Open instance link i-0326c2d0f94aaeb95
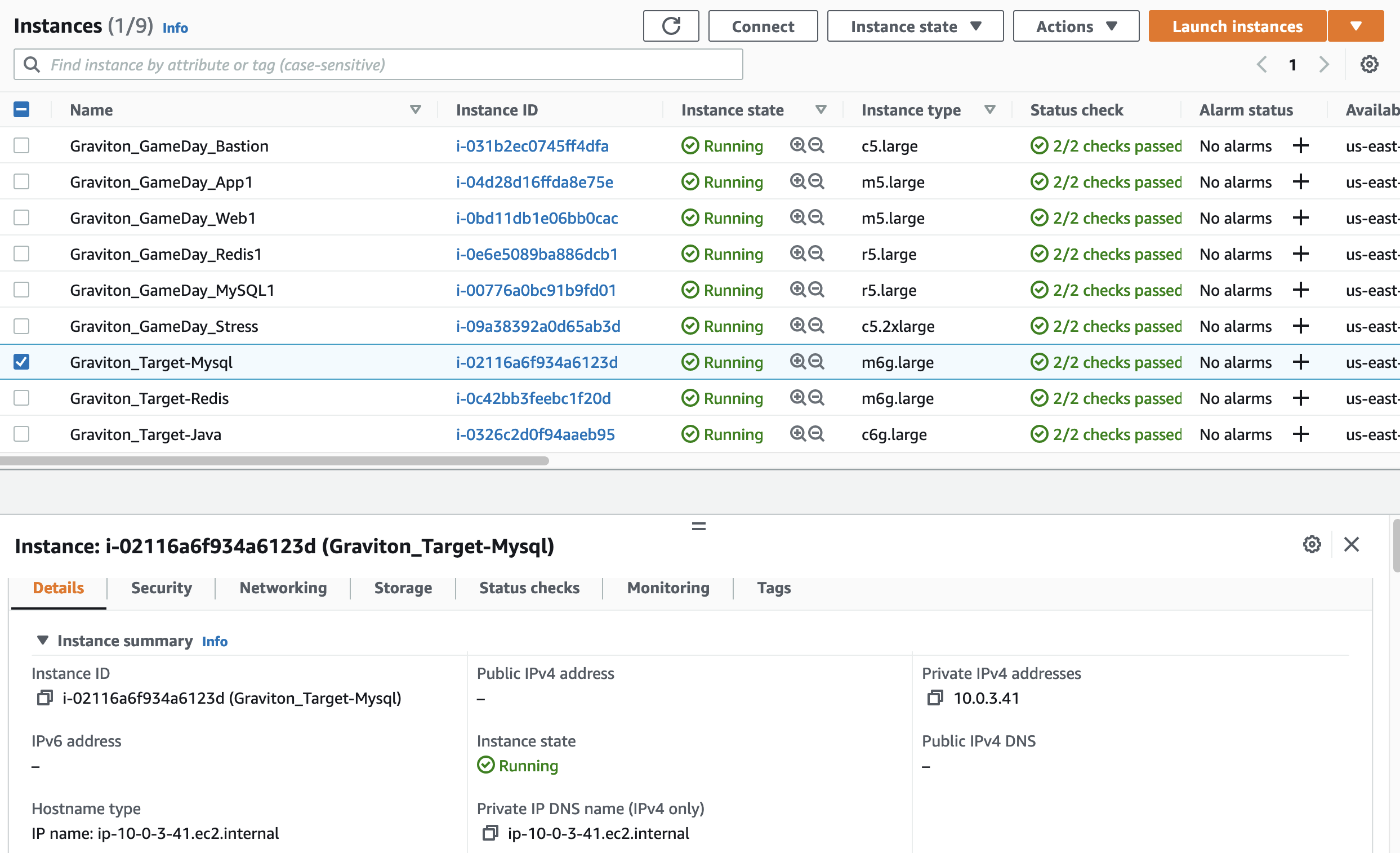Image resolution: width=1400 pixels, height=853 pixels. [x=535, y=434]
